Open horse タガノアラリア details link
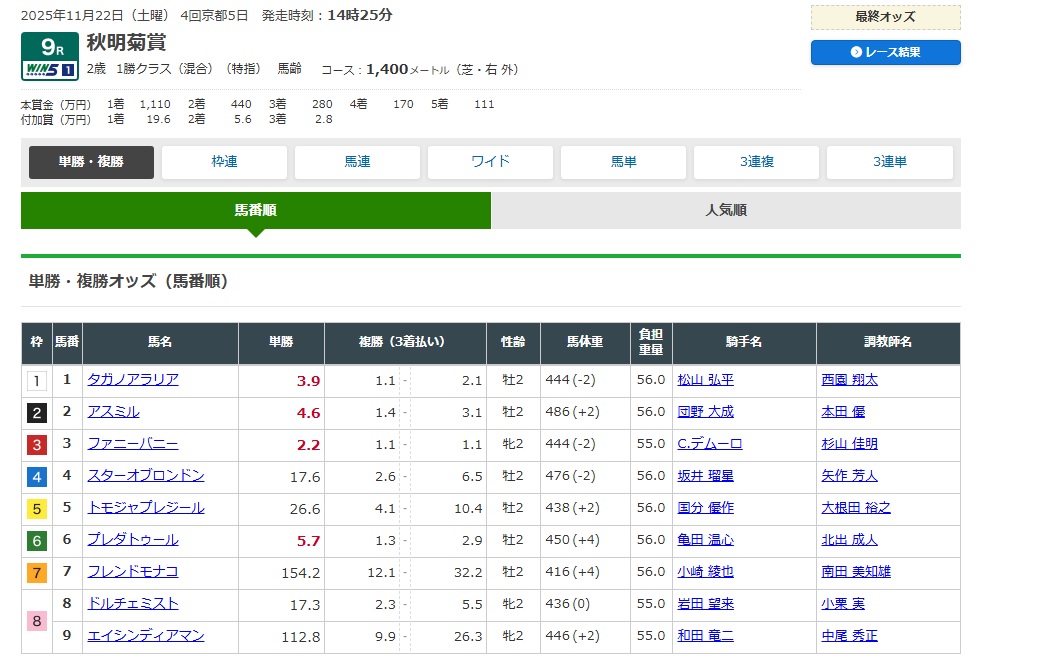 133,380
